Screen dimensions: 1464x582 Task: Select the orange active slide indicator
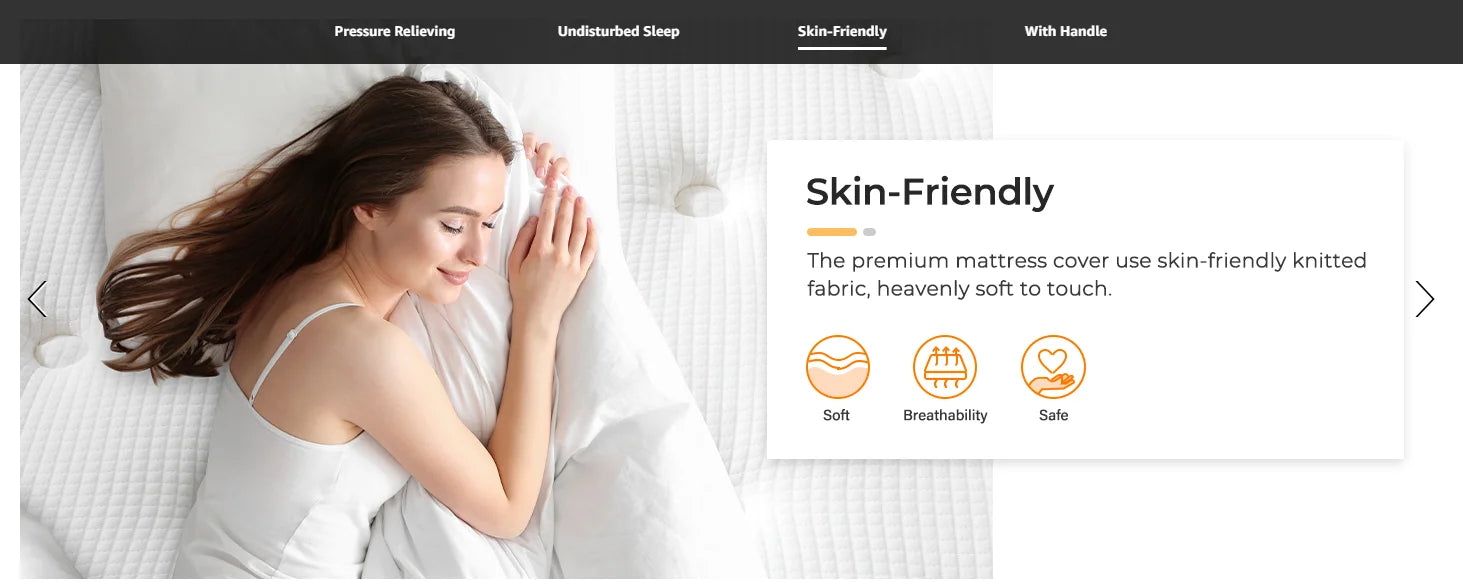pyautogui.click(x=832, y=232)
